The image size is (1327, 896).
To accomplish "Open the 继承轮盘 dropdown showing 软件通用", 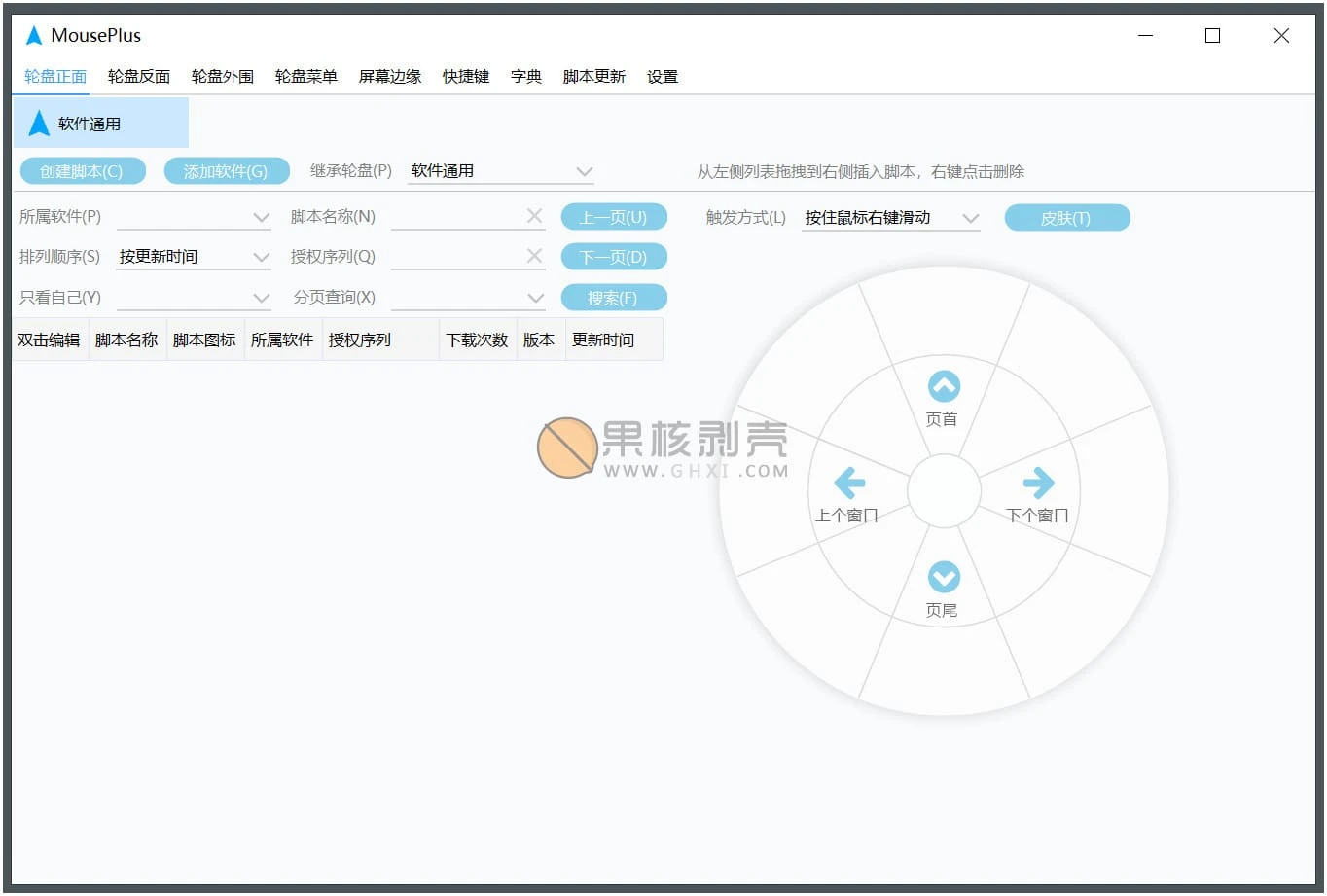I will click(499, 170).
